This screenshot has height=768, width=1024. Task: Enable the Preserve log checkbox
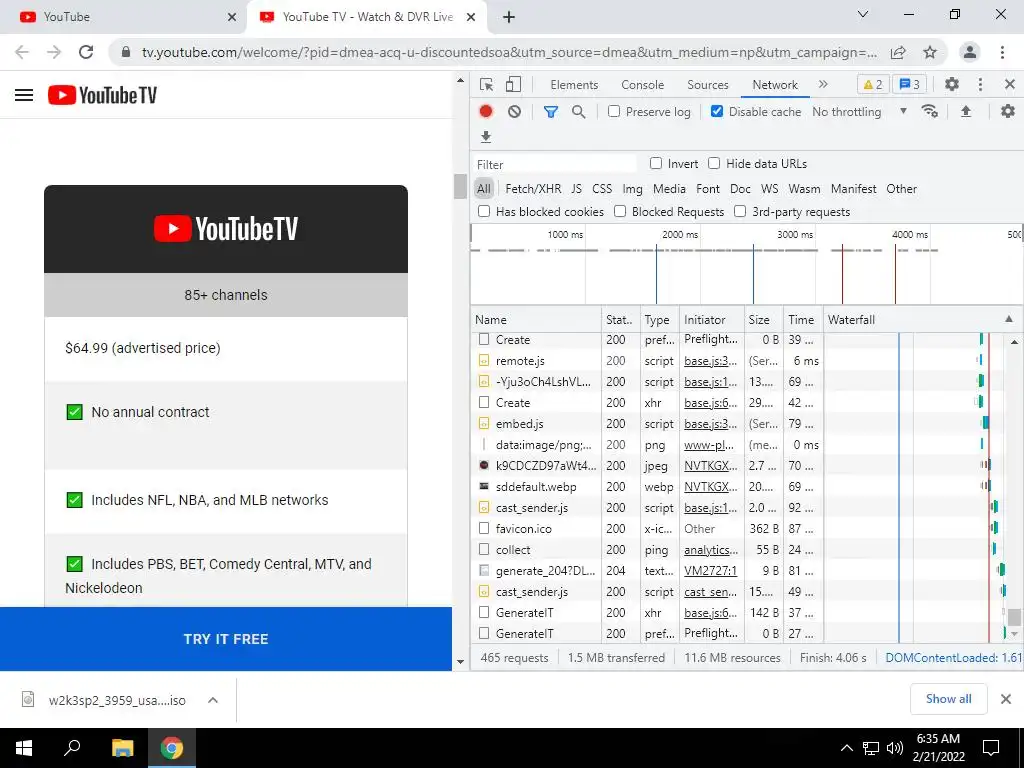(614, 111)
